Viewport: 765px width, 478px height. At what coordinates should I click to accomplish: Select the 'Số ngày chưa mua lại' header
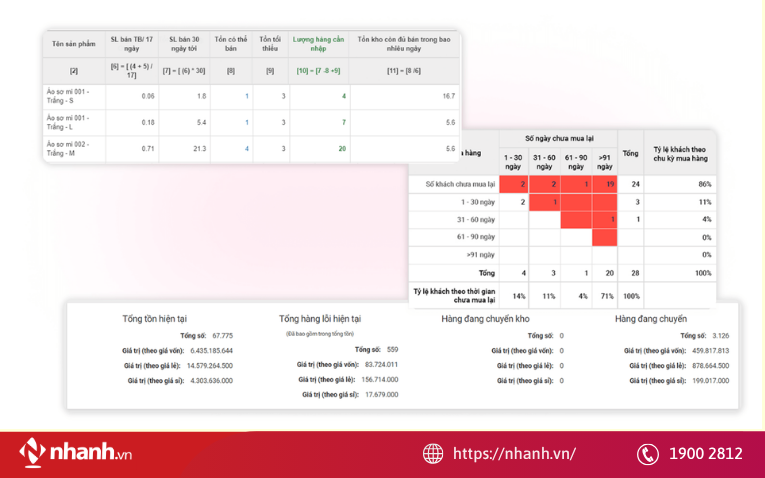pyautogui.click(x=559, y=139)
